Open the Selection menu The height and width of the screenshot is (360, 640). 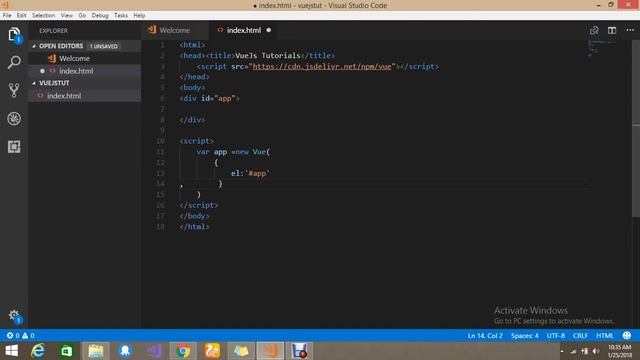43,16
